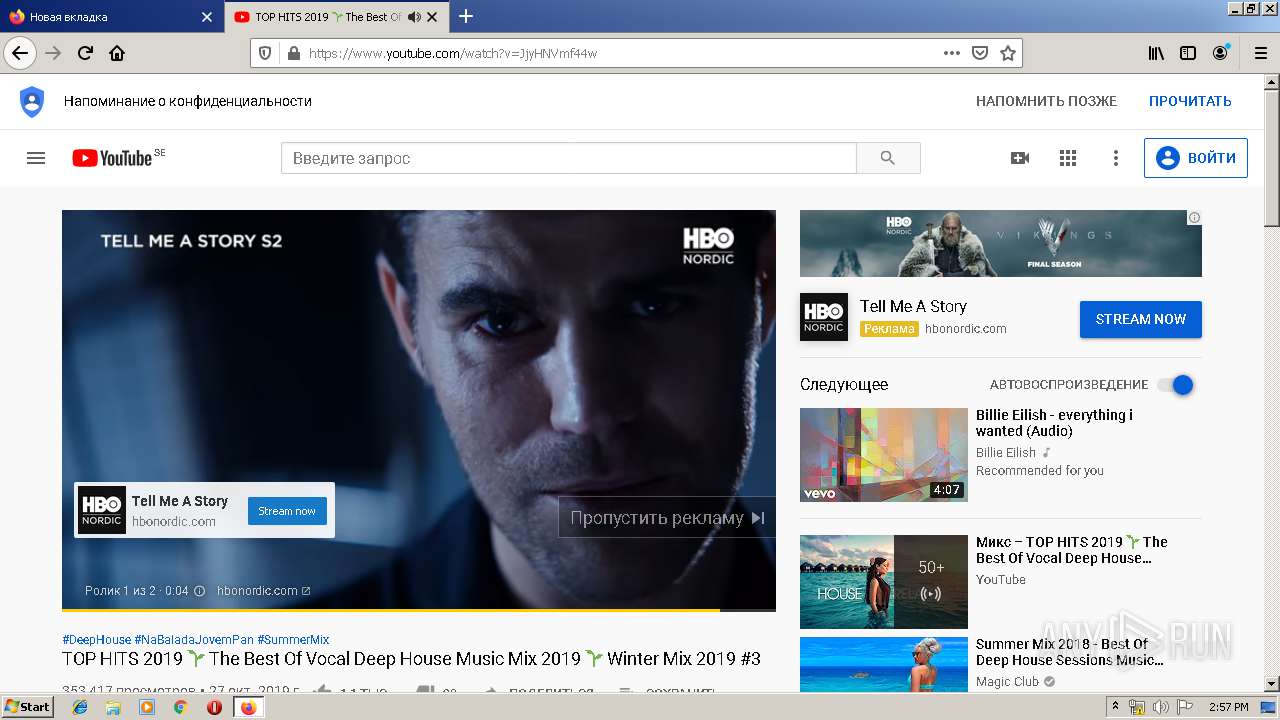This screenshot has width=1280, height=720.
Task: Open hbonordic.com link in the video ad
Action: 264,591
